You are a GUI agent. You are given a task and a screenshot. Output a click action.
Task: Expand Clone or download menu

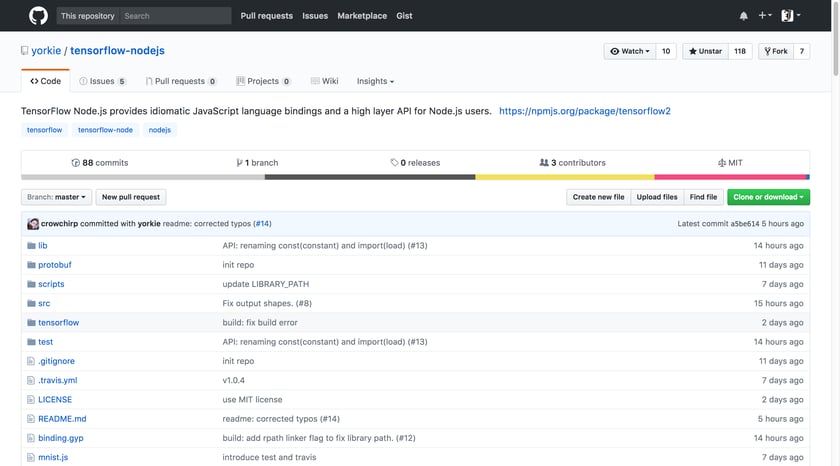click(768, 197)
